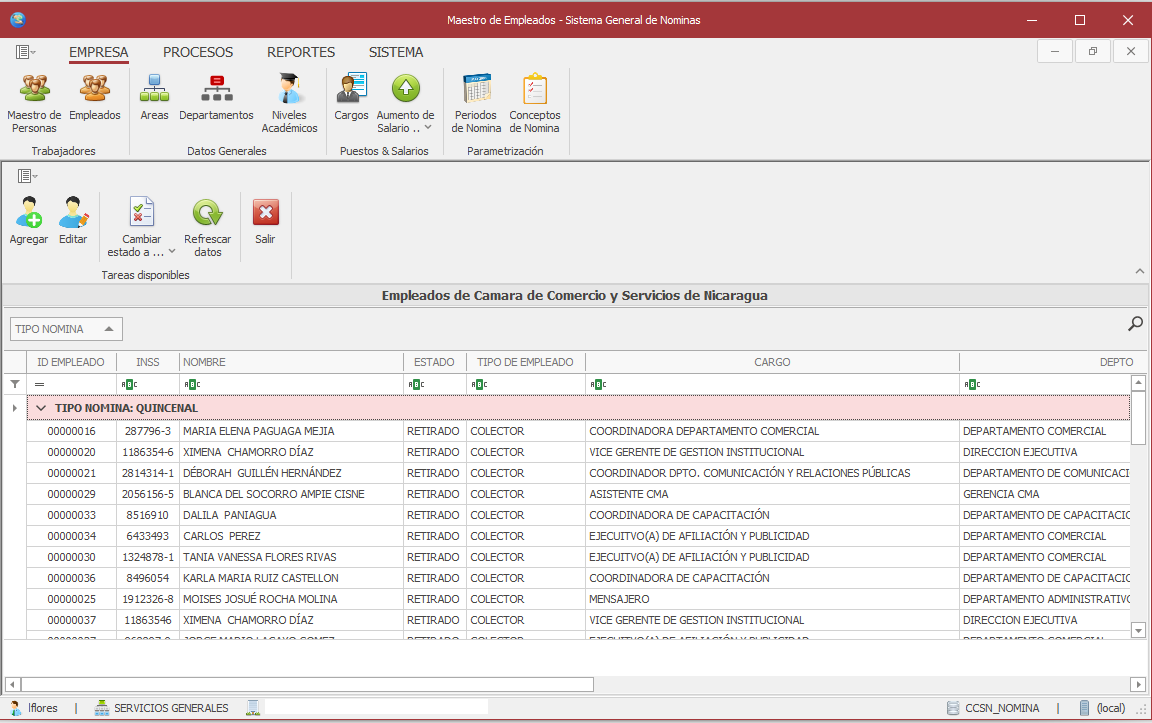
Task: Open Maestro de Personas
Action: (x=34, y=103)
